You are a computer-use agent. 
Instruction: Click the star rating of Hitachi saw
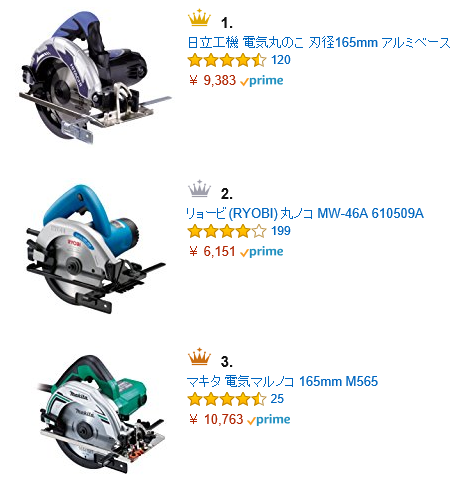[227, 61]
